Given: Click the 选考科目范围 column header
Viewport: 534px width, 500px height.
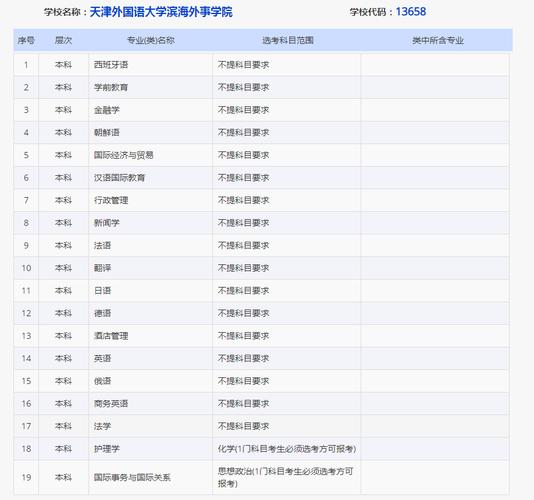Looking at the screenshot, I should point(288,40).
